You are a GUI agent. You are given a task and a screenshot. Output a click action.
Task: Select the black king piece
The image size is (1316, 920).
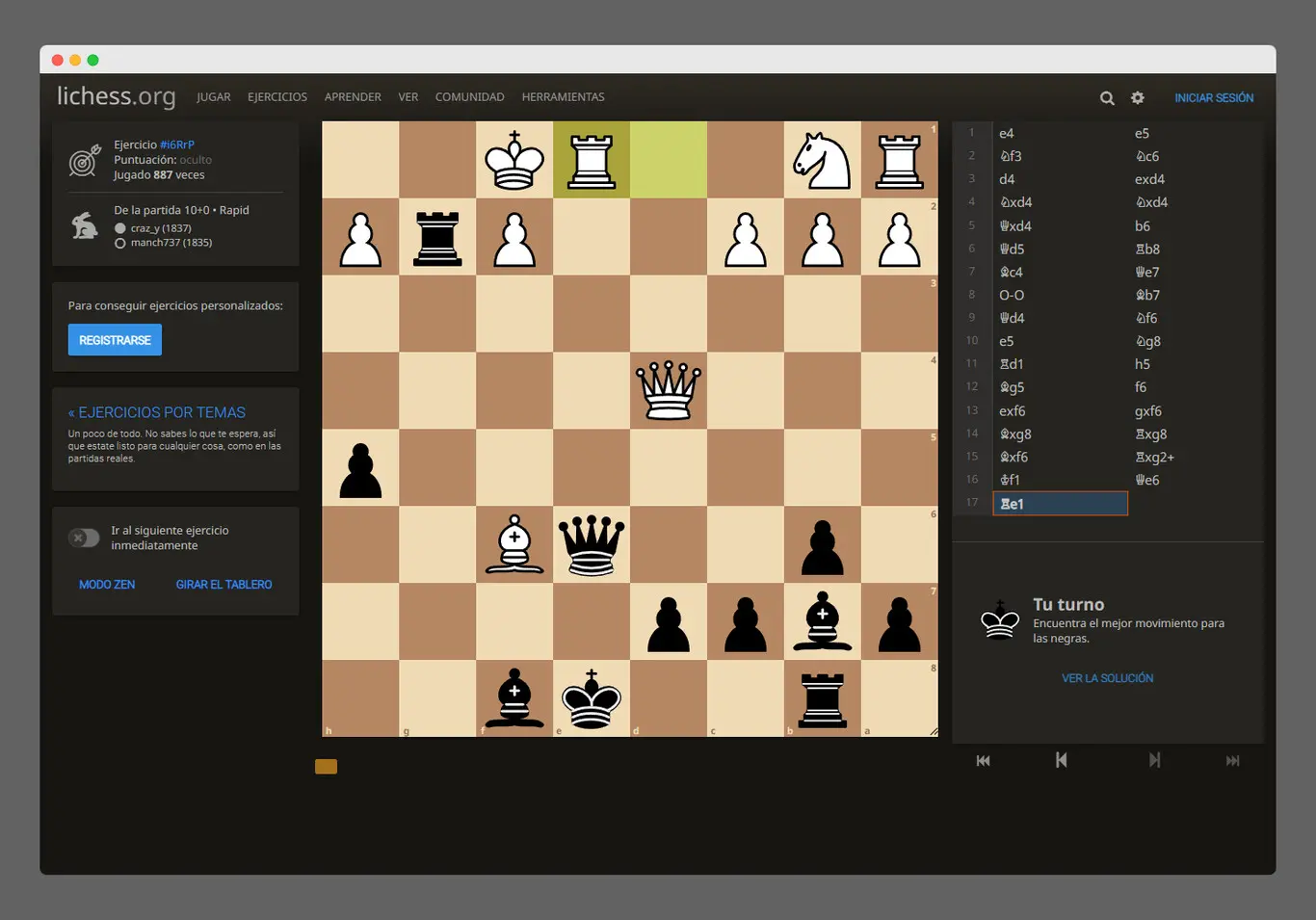click(x=592, y=698)
